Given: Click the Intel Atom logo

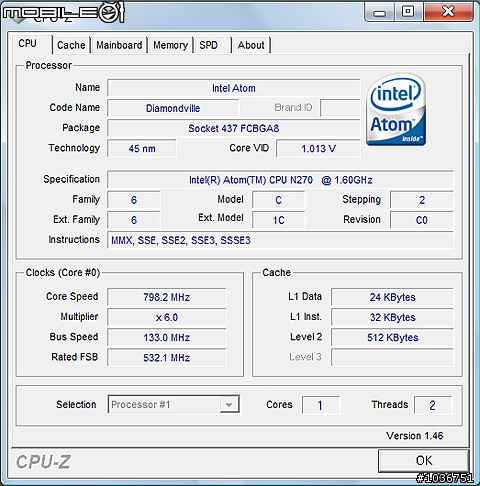Looking at the screenshot, I should click(396, 109).
